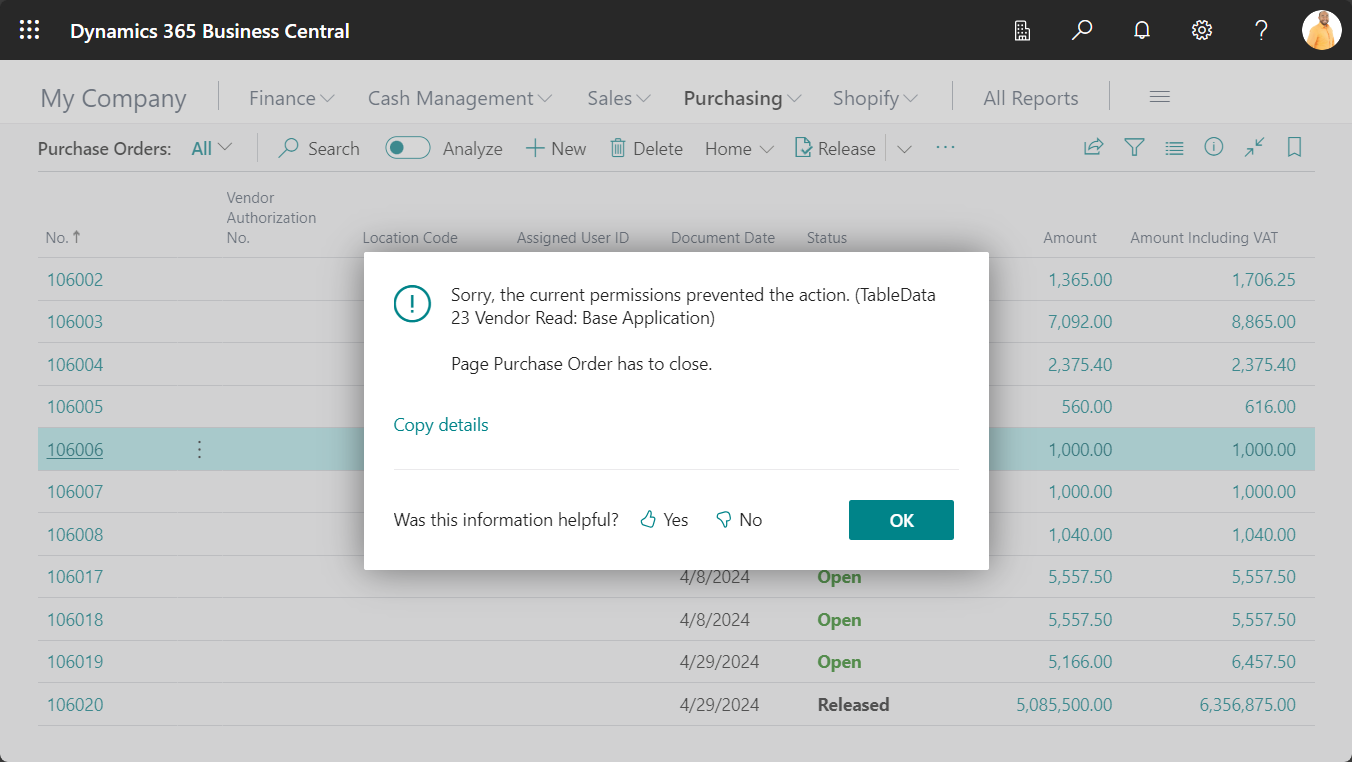This screenshot has width=1352, height=762.
Task: Bookmark the Purchase Orders page
Action: click(1294, 147)
